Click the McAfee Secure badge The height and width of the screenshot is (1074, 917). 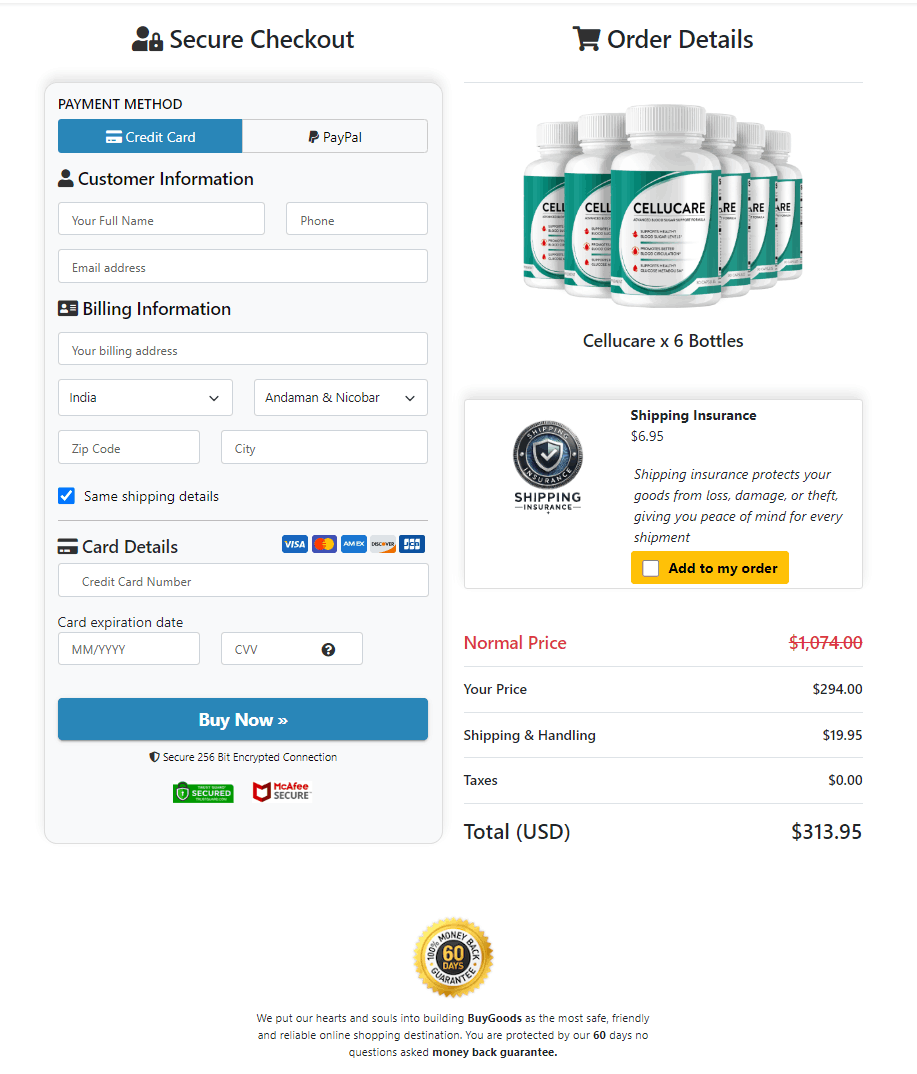[x=281, y=791]
